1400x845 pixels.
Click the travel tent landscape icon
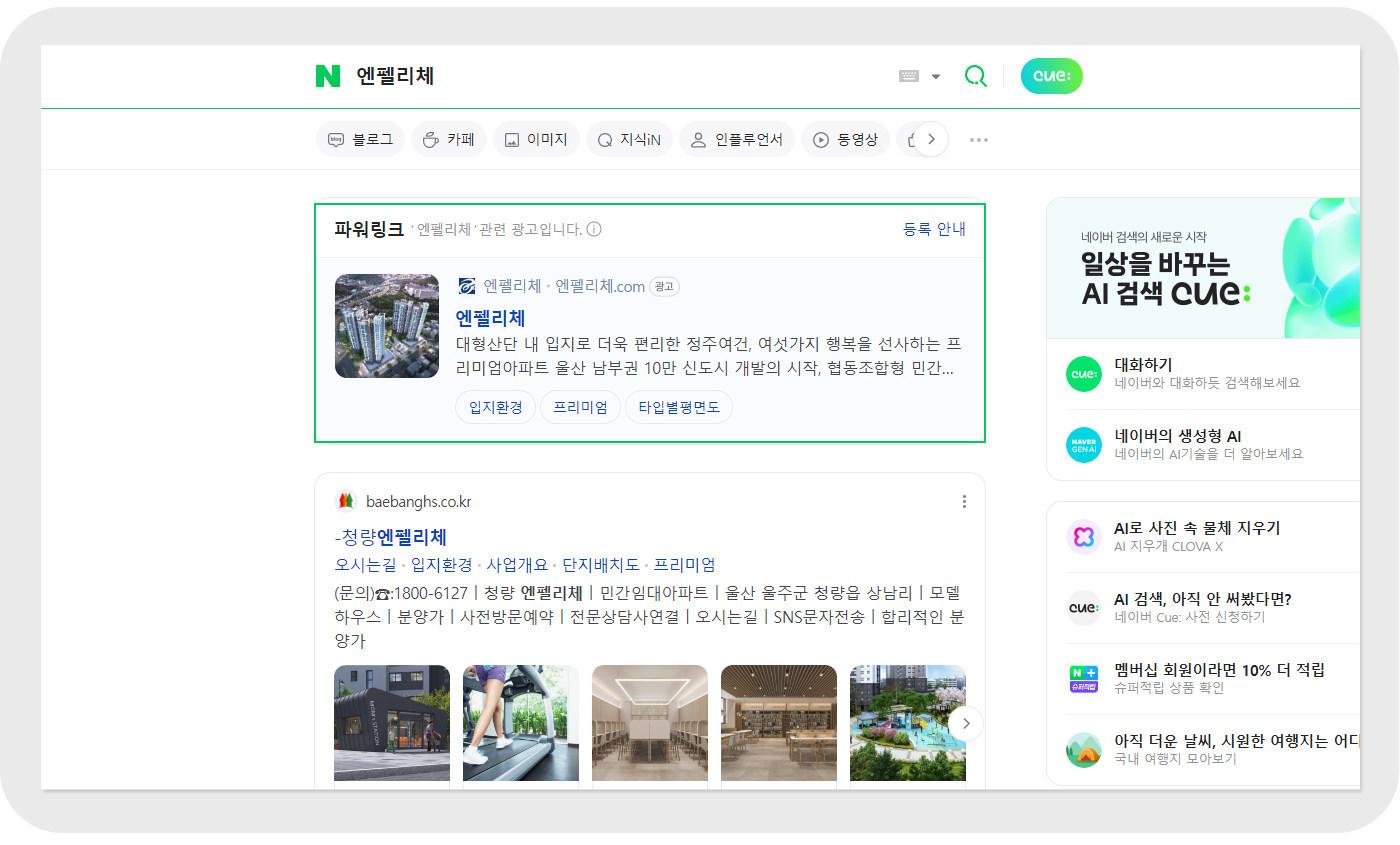pyautogui.click(x=1084, y=750)
